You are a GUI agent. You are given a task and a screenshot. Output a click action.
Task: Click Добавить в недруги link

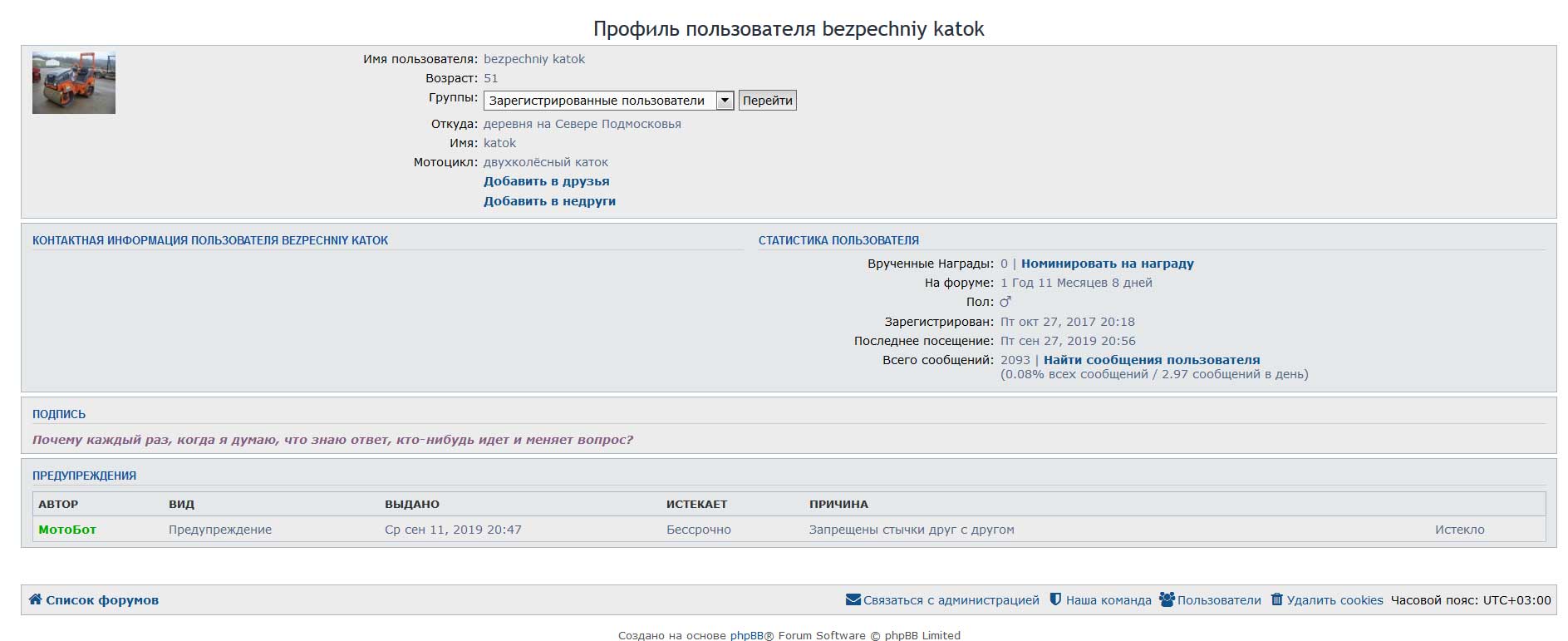[x=549, y=201]
